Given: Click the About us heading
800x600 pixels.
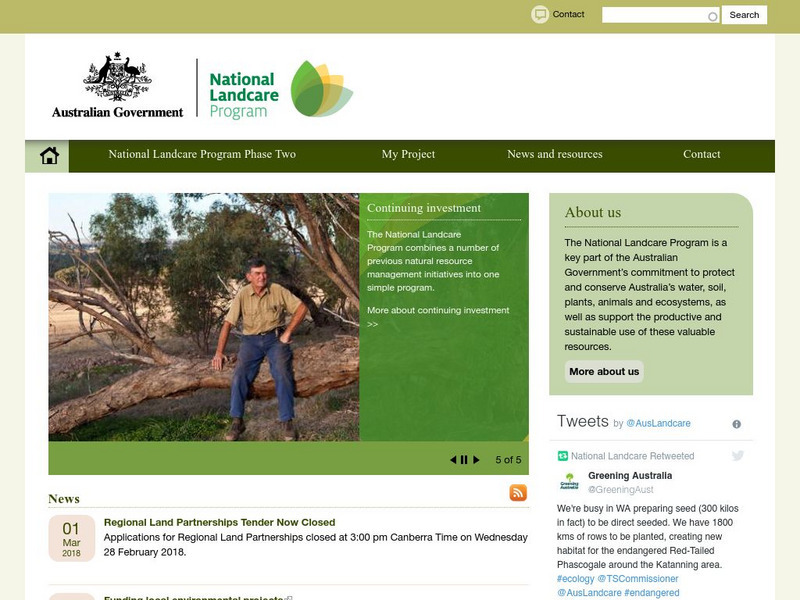Looking at the screenshot, I should (593, 212).
